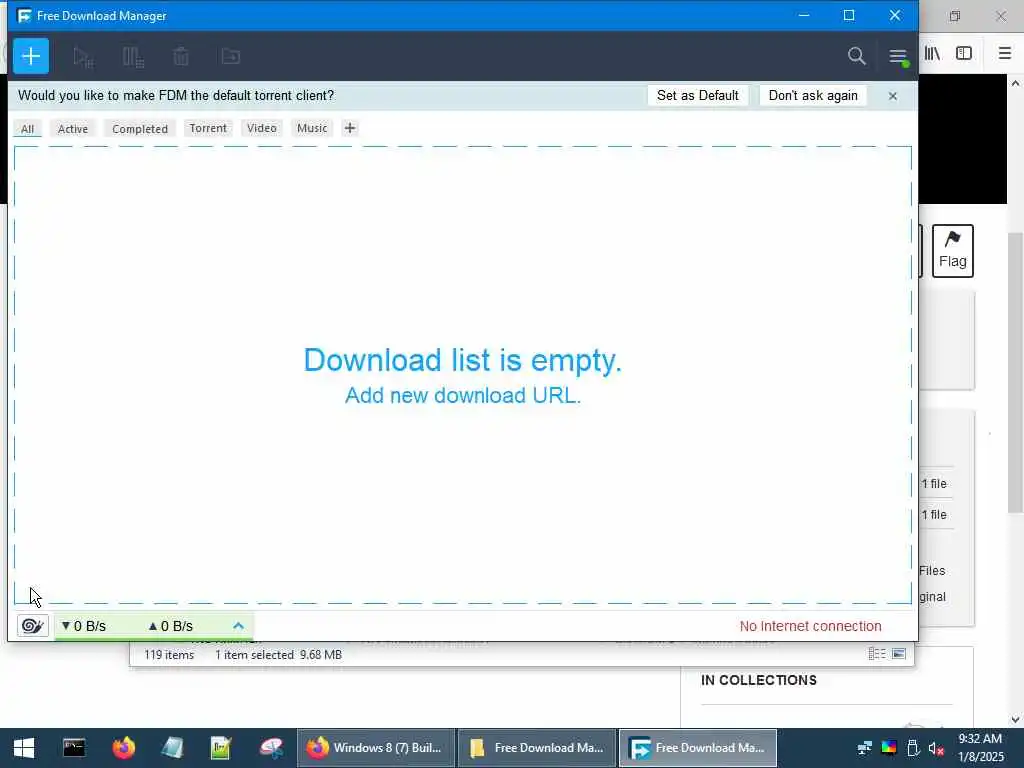Click the Start all downloads toolbar icon
The image size is (1024, 768).
[83, 57]
